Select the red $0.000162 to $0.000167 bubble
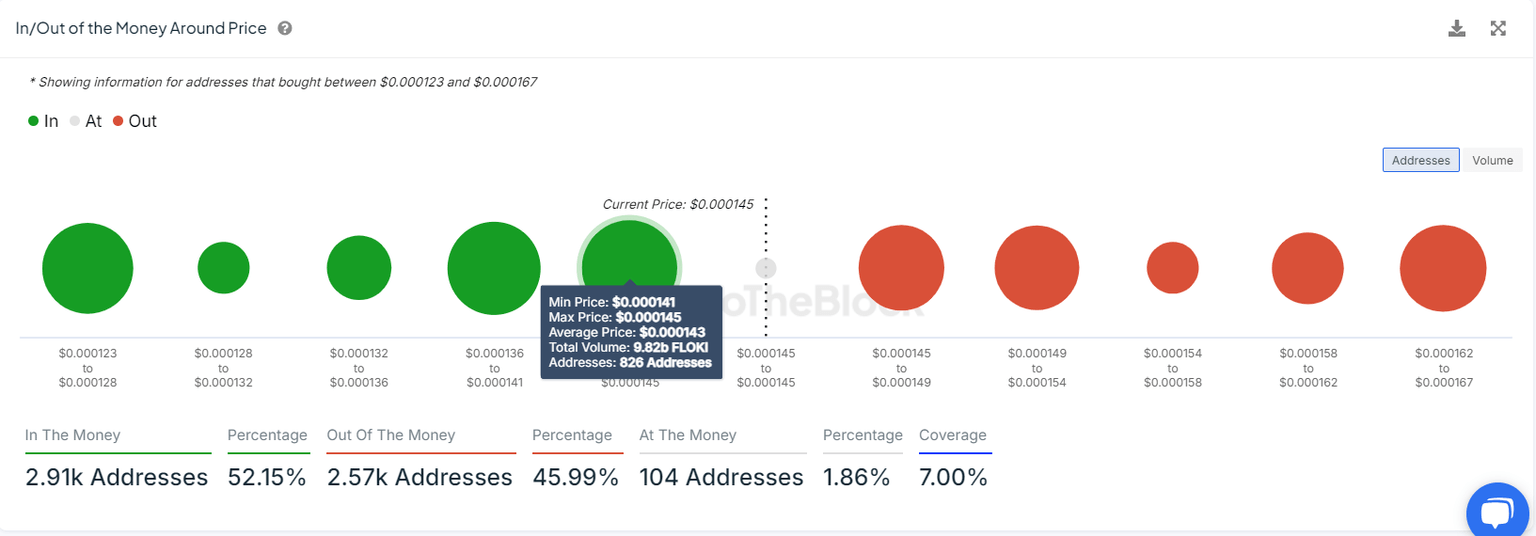Screen dimensions: 1536x536 [x=1443, y=268]
